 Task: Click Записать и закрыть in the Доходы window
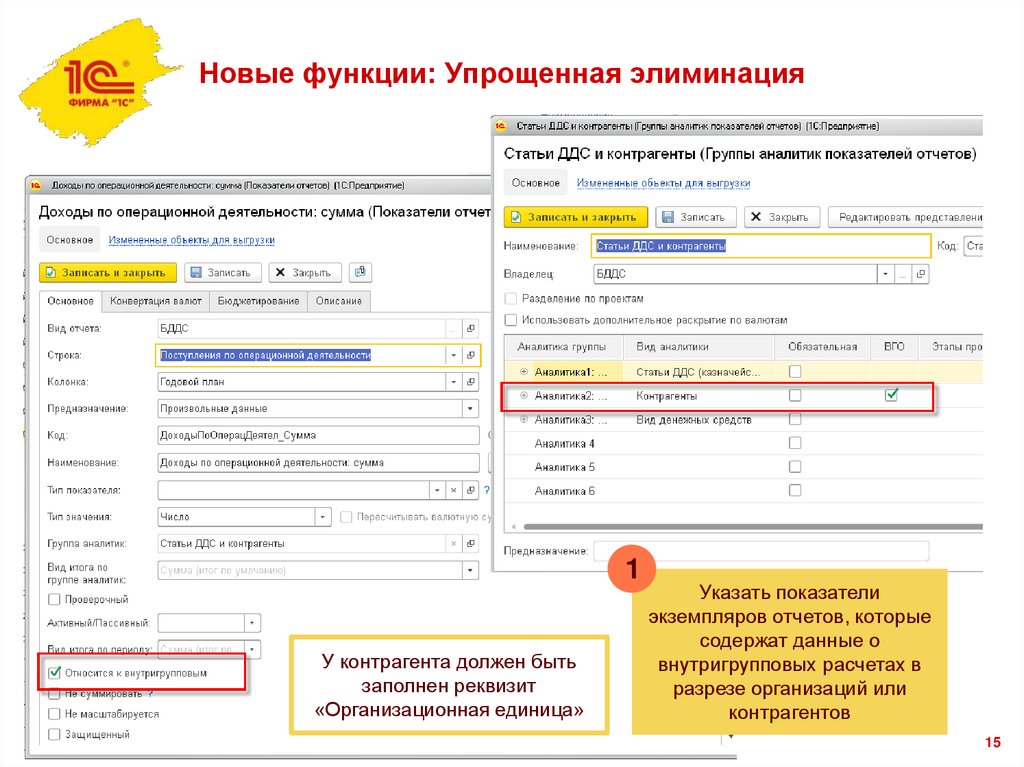click(x=108, y=272)
